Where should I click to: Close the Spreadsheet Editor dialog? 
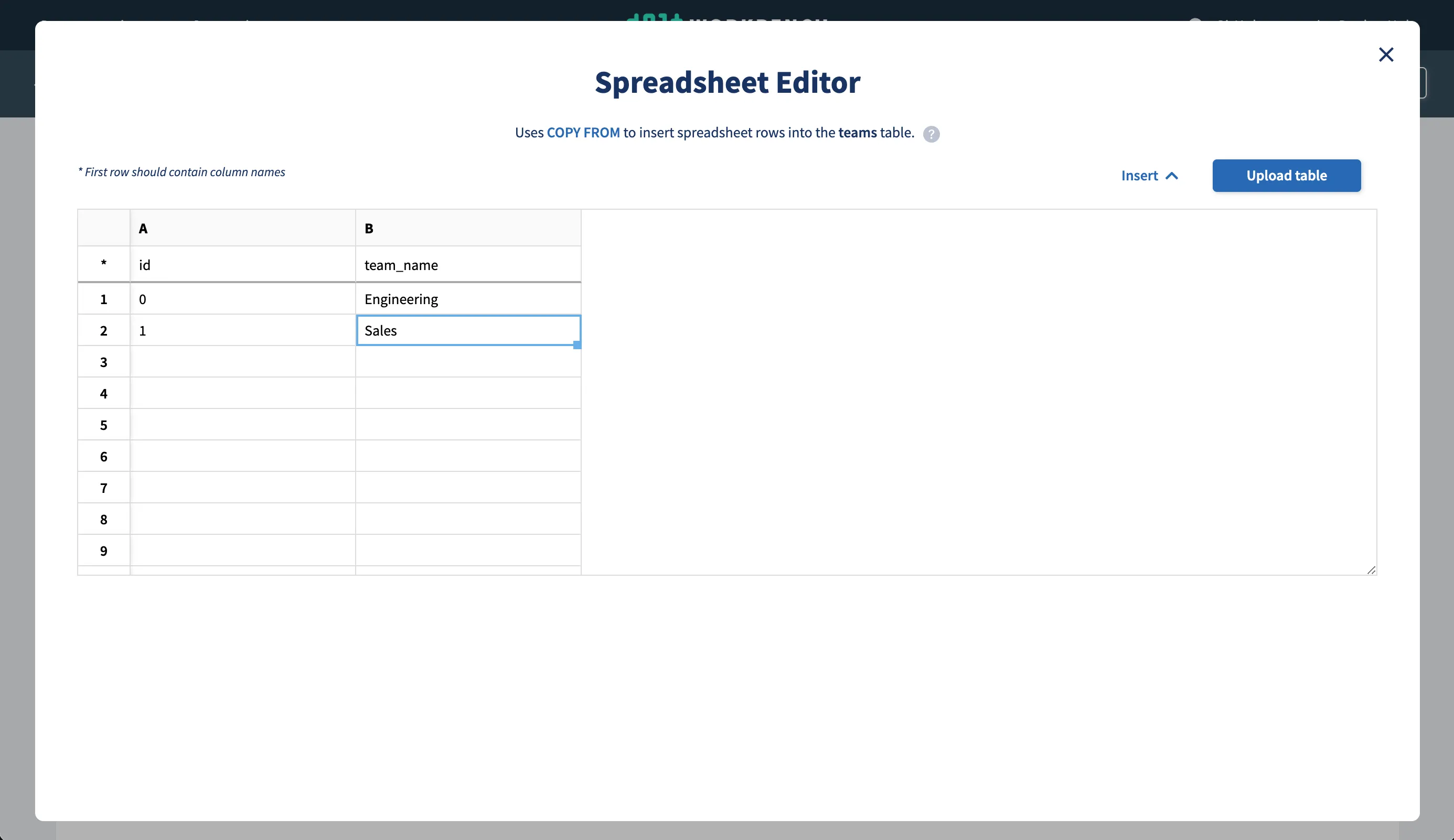pyautogui.click(x=1386, y=54)
